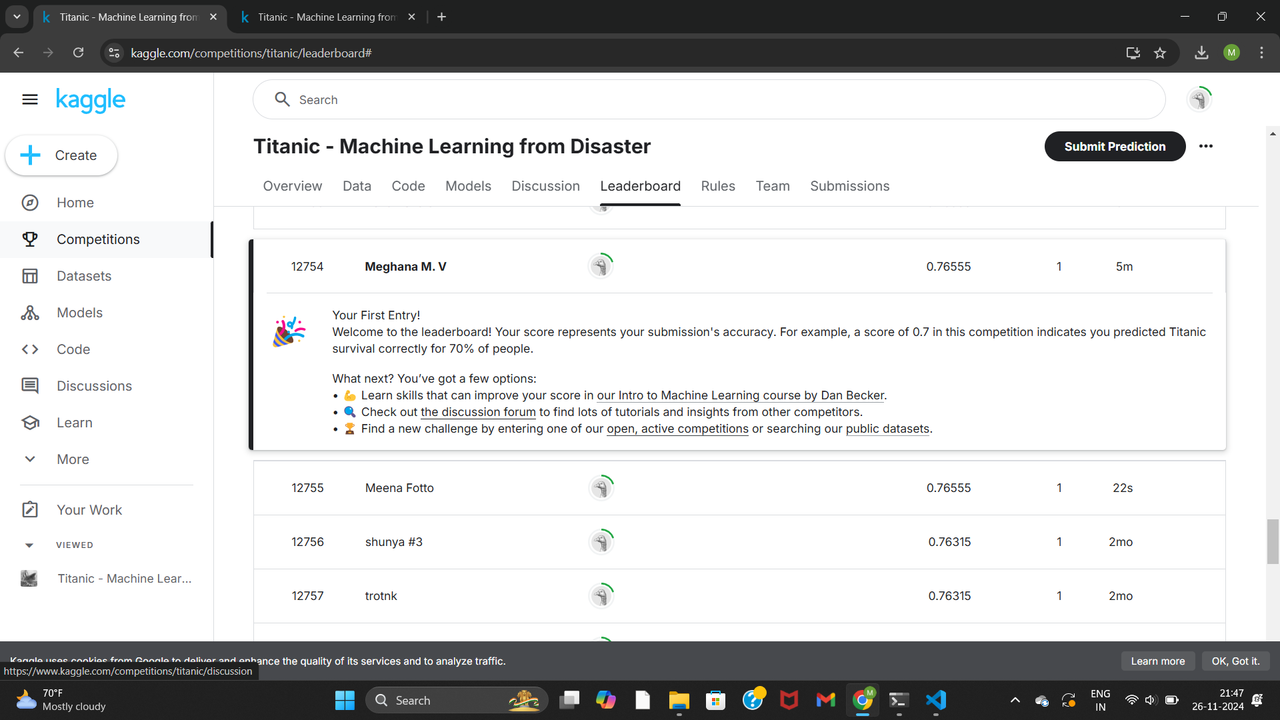Click the Kaggle logo
Image resolution: width=1280 pixels, height=720 pixels.
tap(90, 100)
